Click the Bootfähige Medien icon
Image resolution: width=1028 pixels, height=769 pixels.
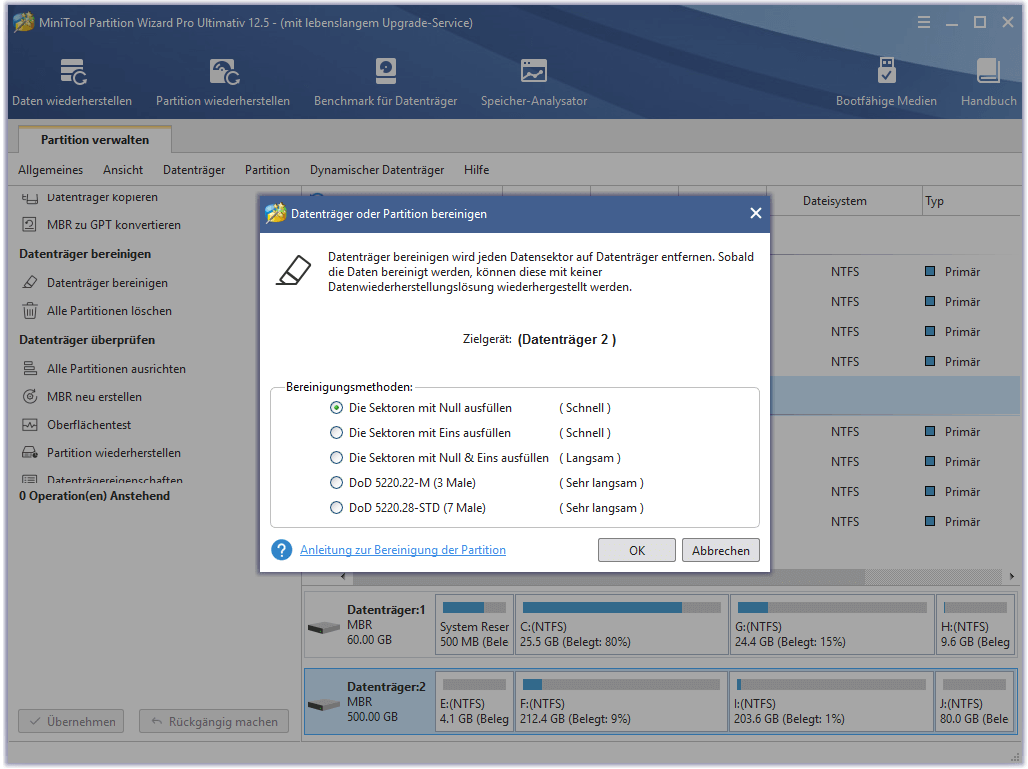886,71
